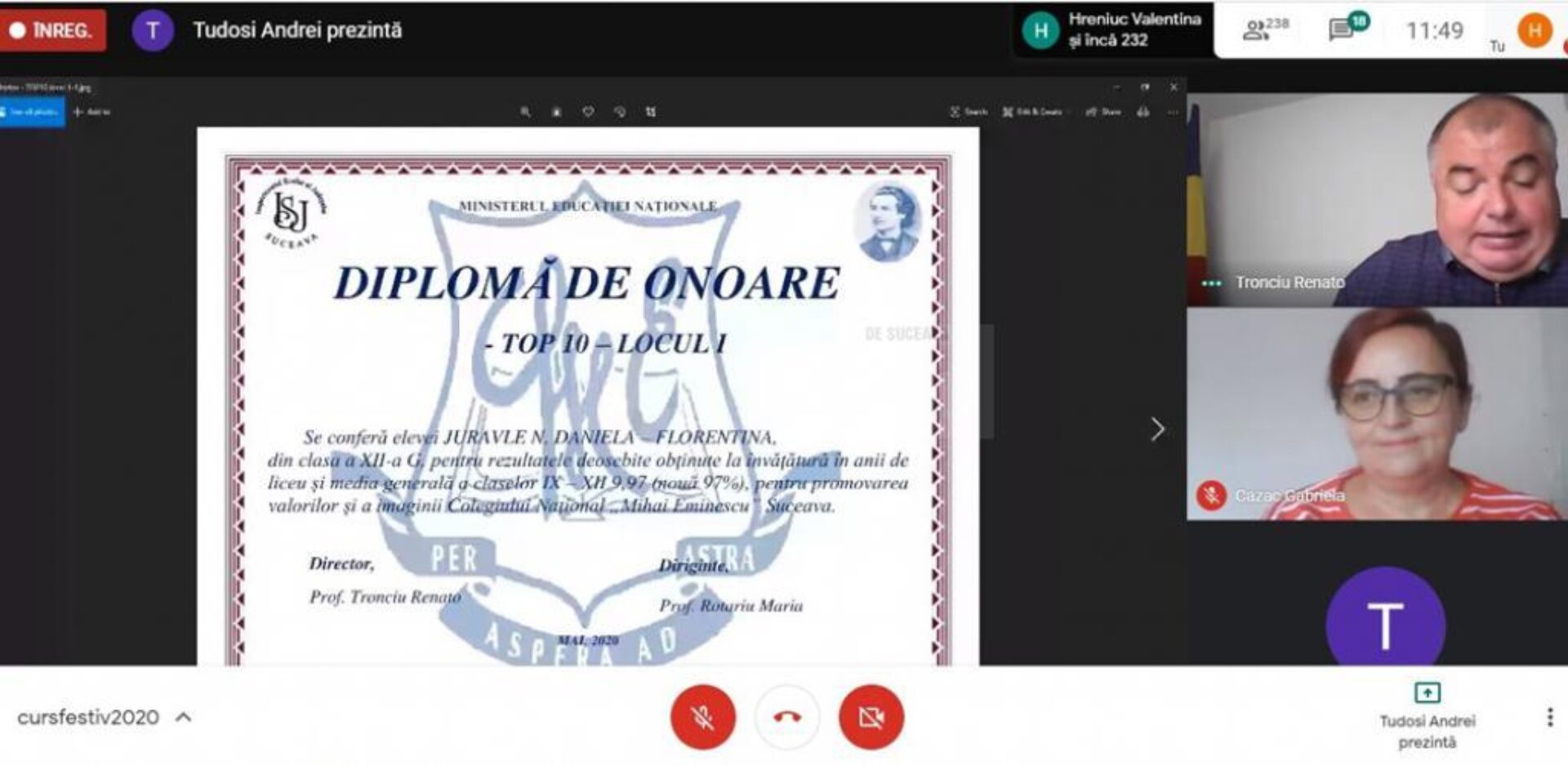The height and width of the screenshot is (765, 1568).
Task: Expand the cursfestiv2020 meeting details
Action: [105, 718]
